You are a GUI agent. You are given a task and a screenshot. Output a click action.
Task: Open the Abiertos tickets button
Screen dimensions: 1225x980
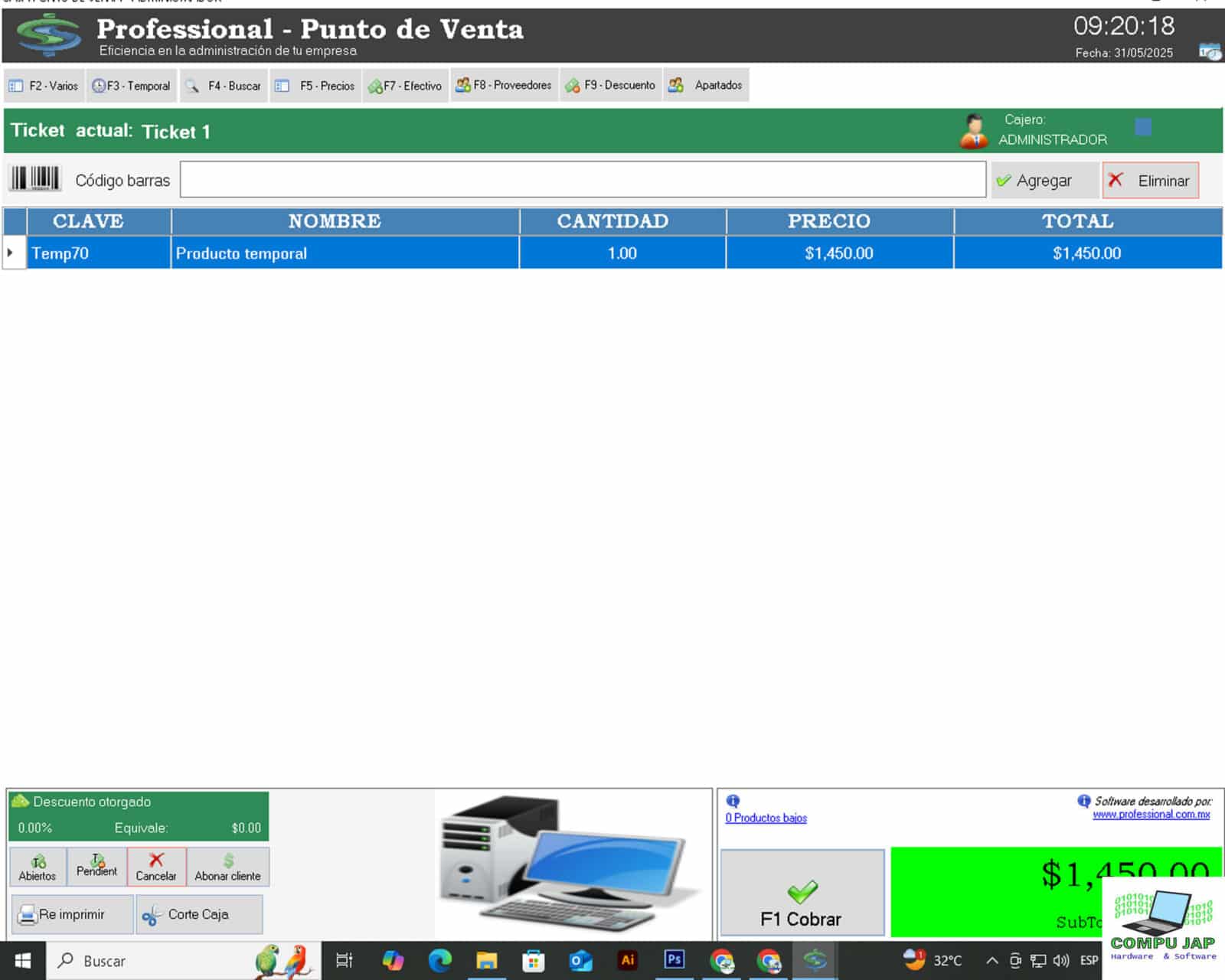pyautogui.click(x=38, y=867)
